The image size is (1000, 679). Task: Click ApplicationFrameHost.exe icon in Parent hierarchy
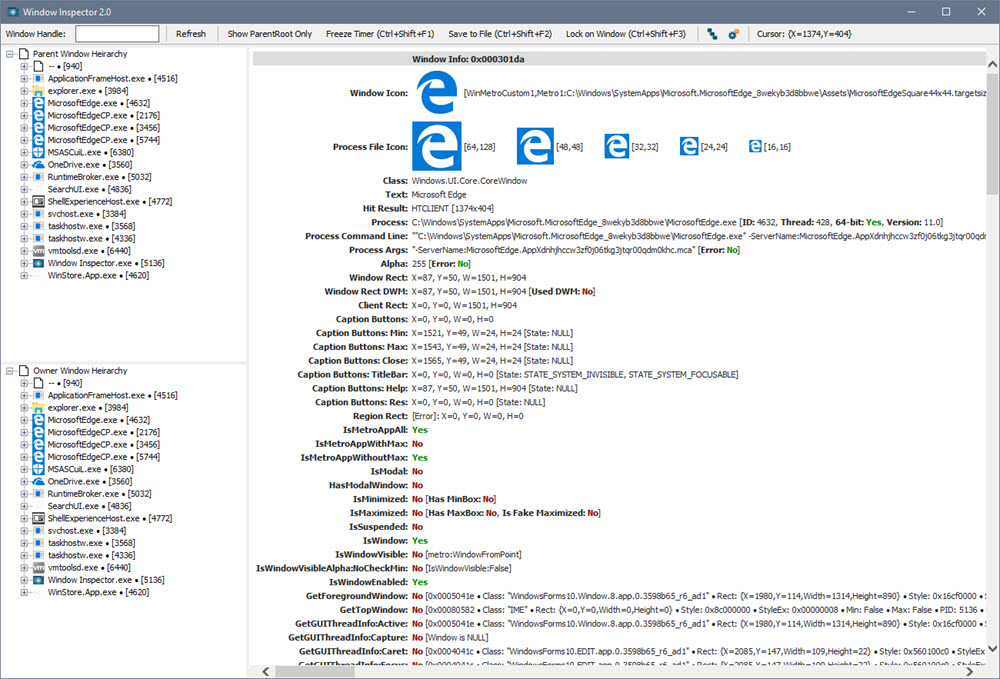pos(38,78)
